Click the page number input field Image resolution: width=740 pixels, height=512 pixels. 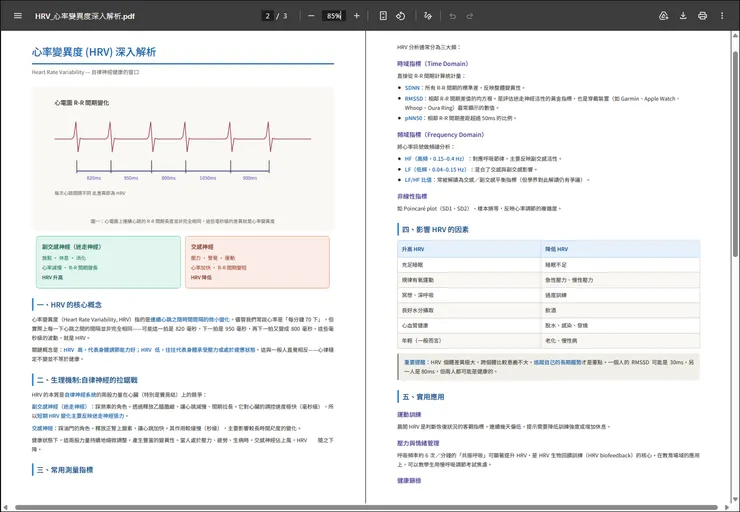pos(267,16)
